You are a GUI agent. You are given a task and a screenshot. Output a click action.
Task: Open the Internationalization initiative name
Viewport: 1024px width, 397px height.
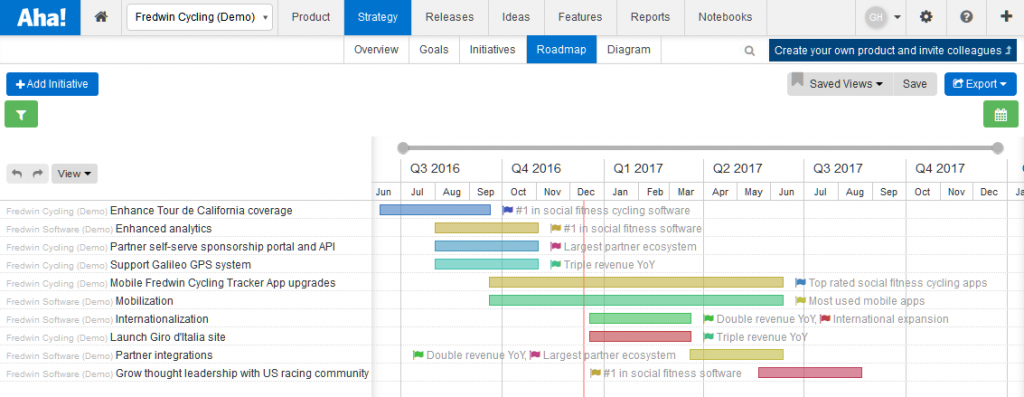click(x=162, y=319)
